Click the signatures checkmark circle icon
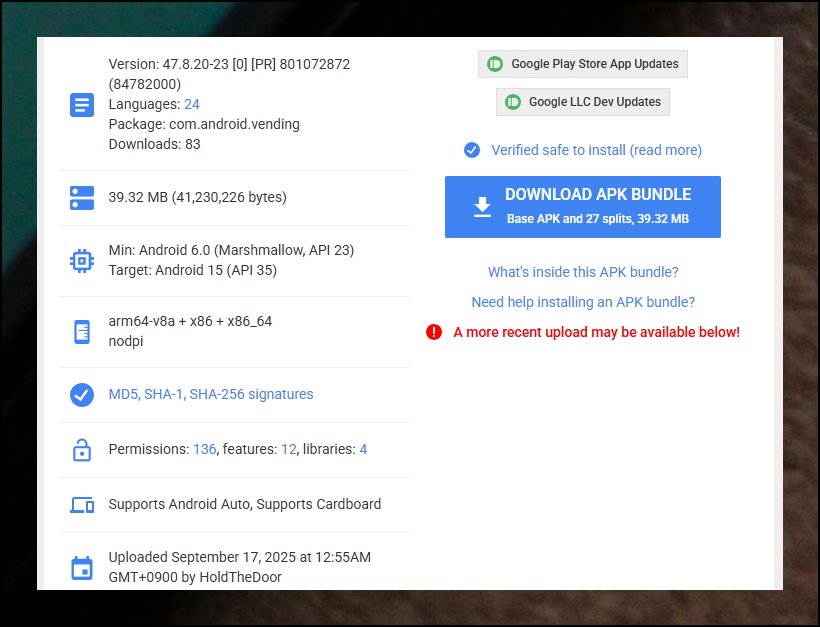 [82, 395]
